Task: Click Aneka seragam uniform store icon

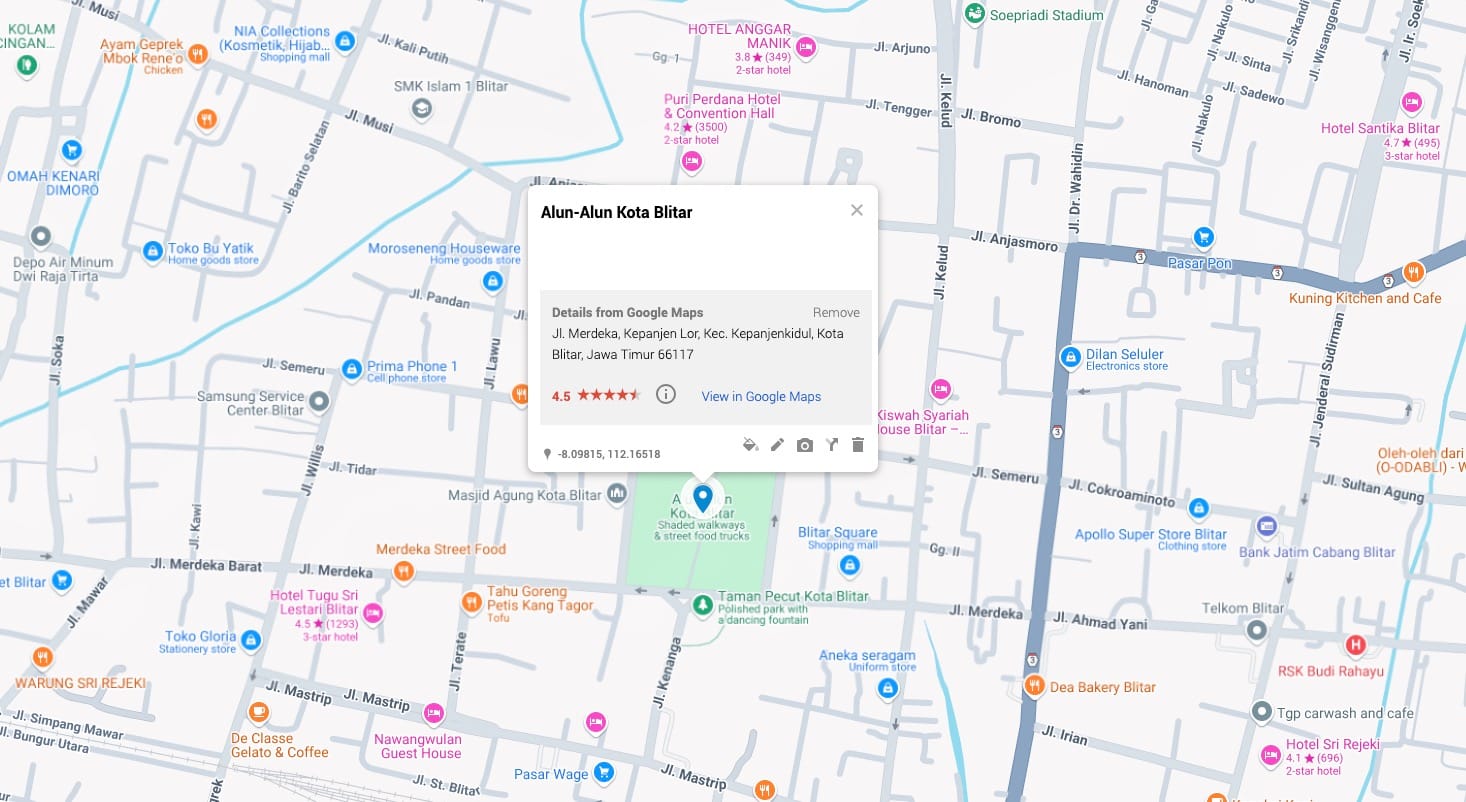Action: point(886,688)
